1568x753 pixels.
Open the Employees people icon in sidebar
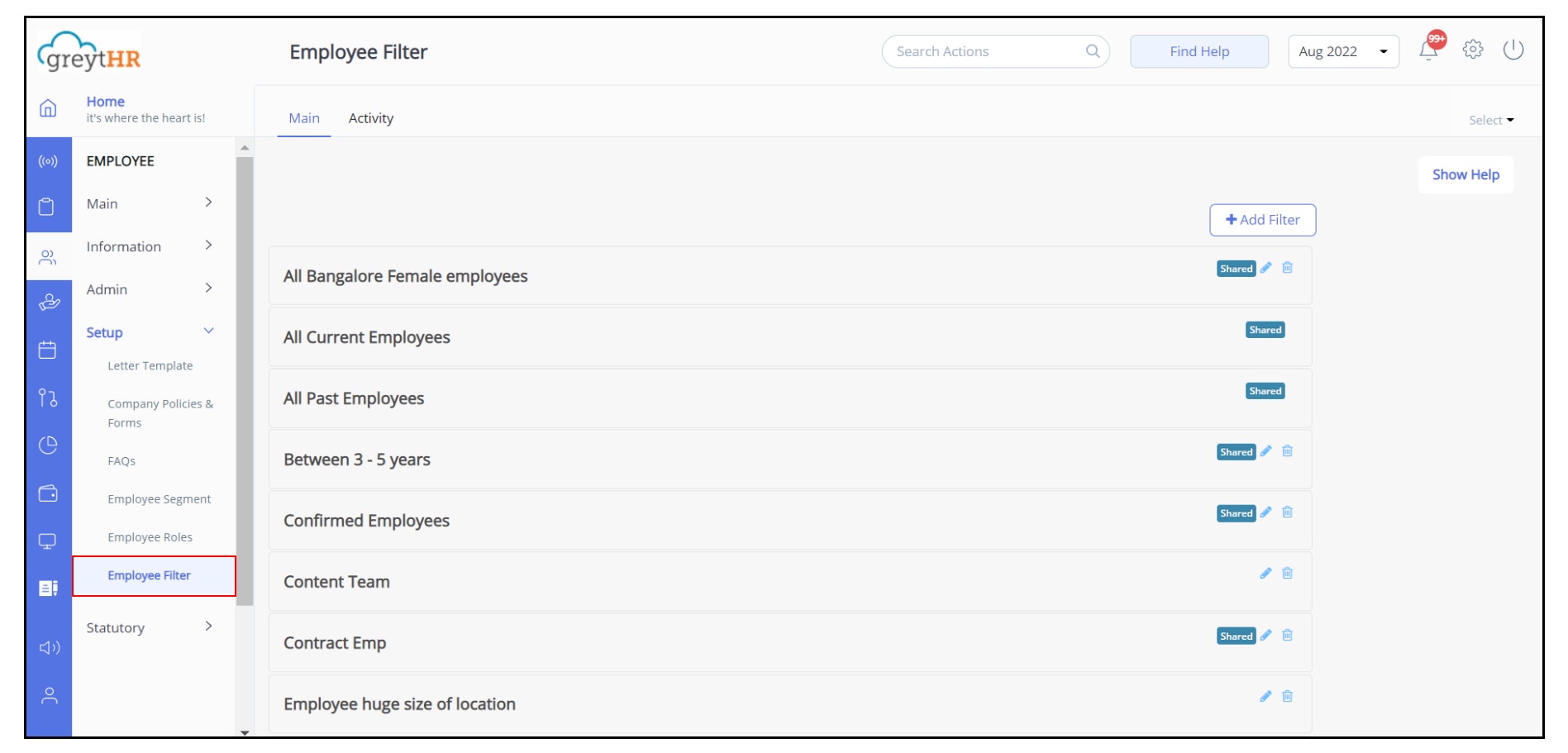point(49,256)
